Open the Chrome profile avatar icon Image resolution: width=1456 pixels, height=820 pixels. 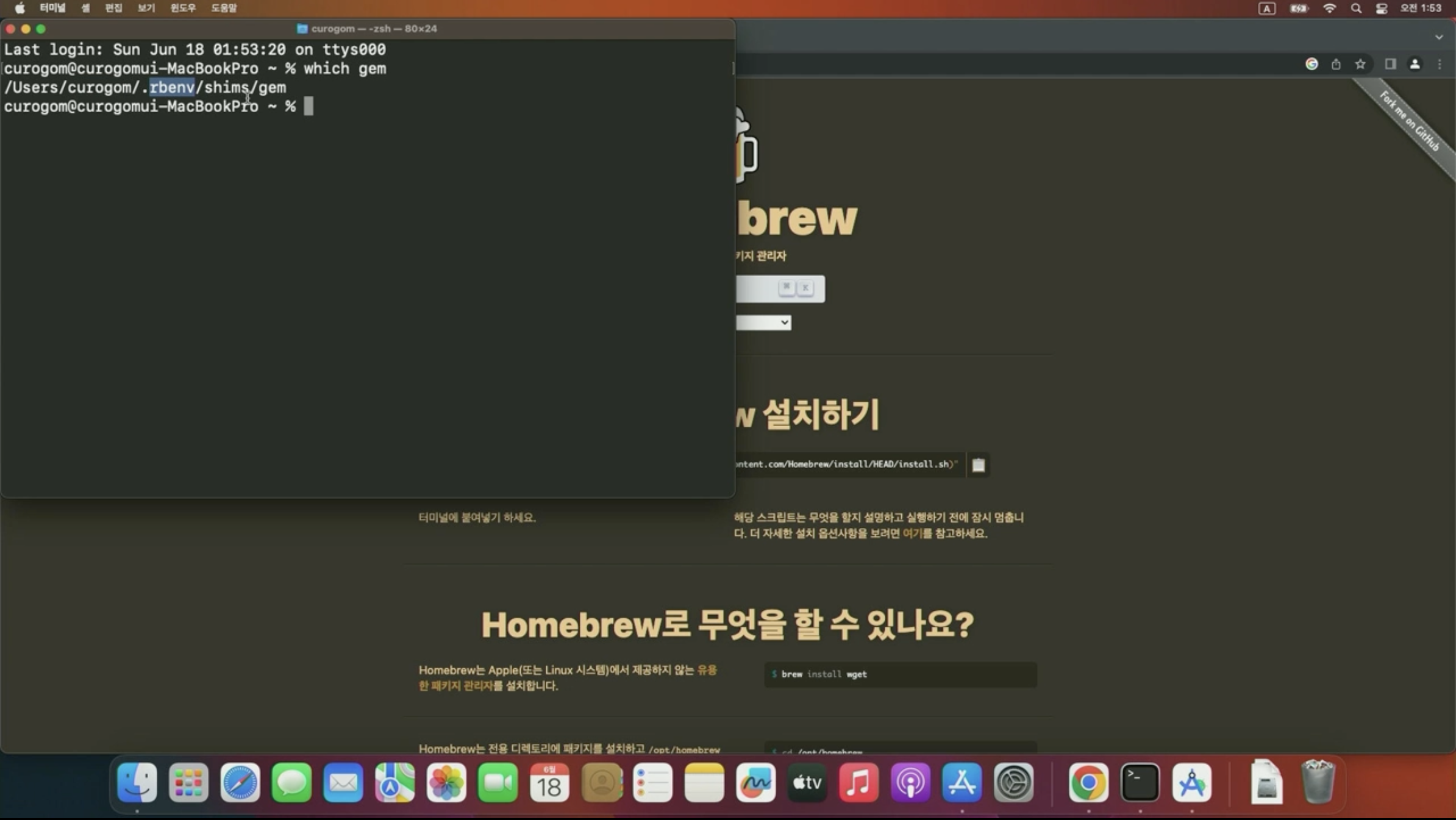pyautogui.click(x=1415, y=64)
